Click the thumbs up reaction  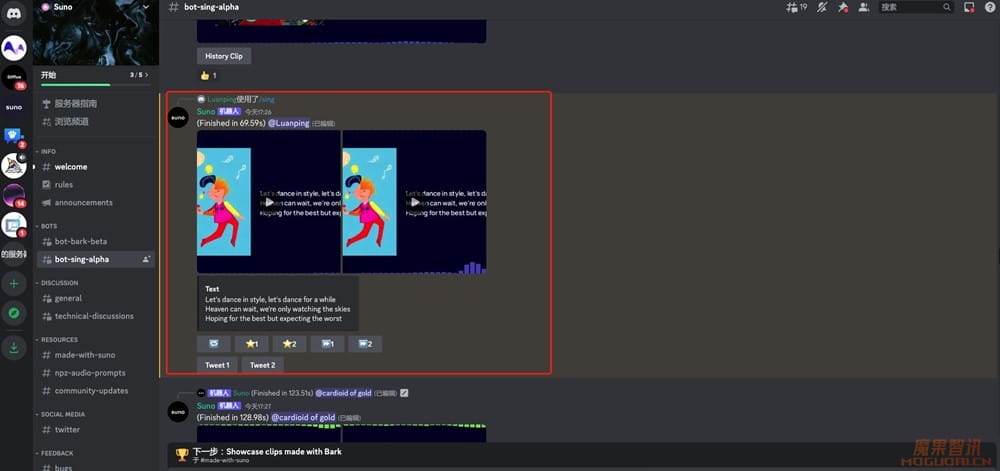click(209, 75)
